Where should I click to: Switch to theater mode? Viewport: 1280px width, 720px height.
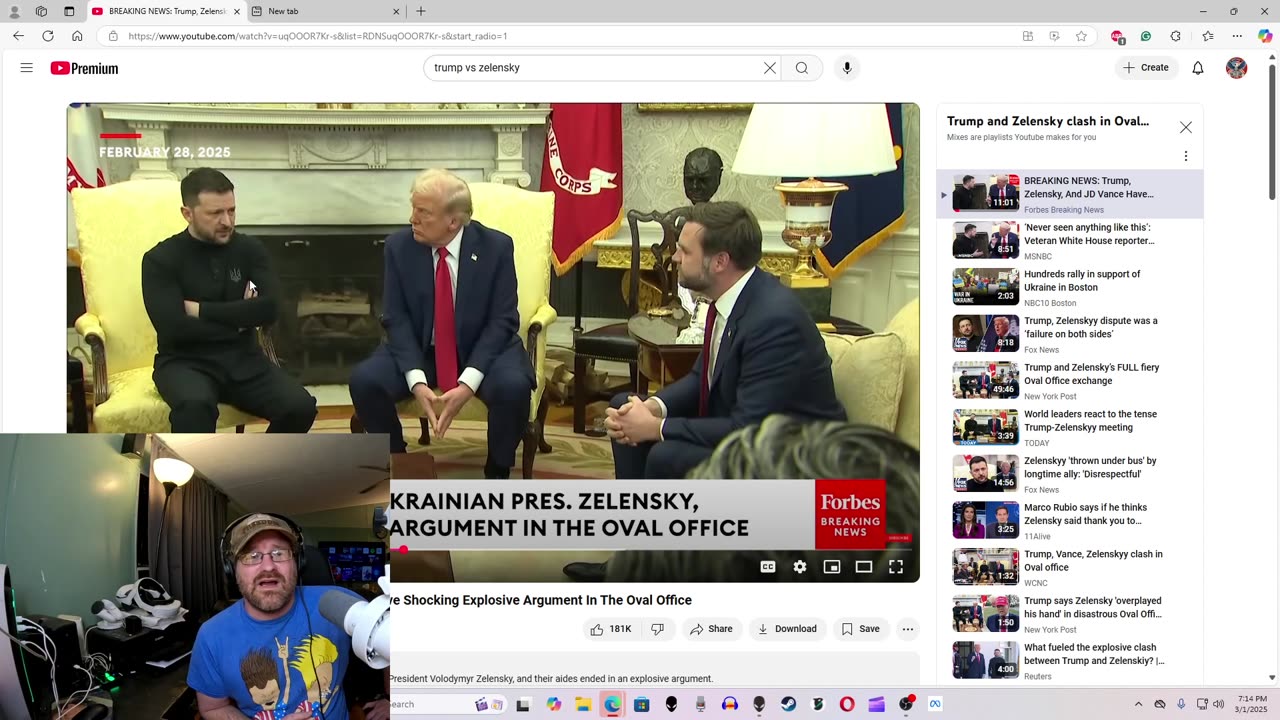click(864, 567)
